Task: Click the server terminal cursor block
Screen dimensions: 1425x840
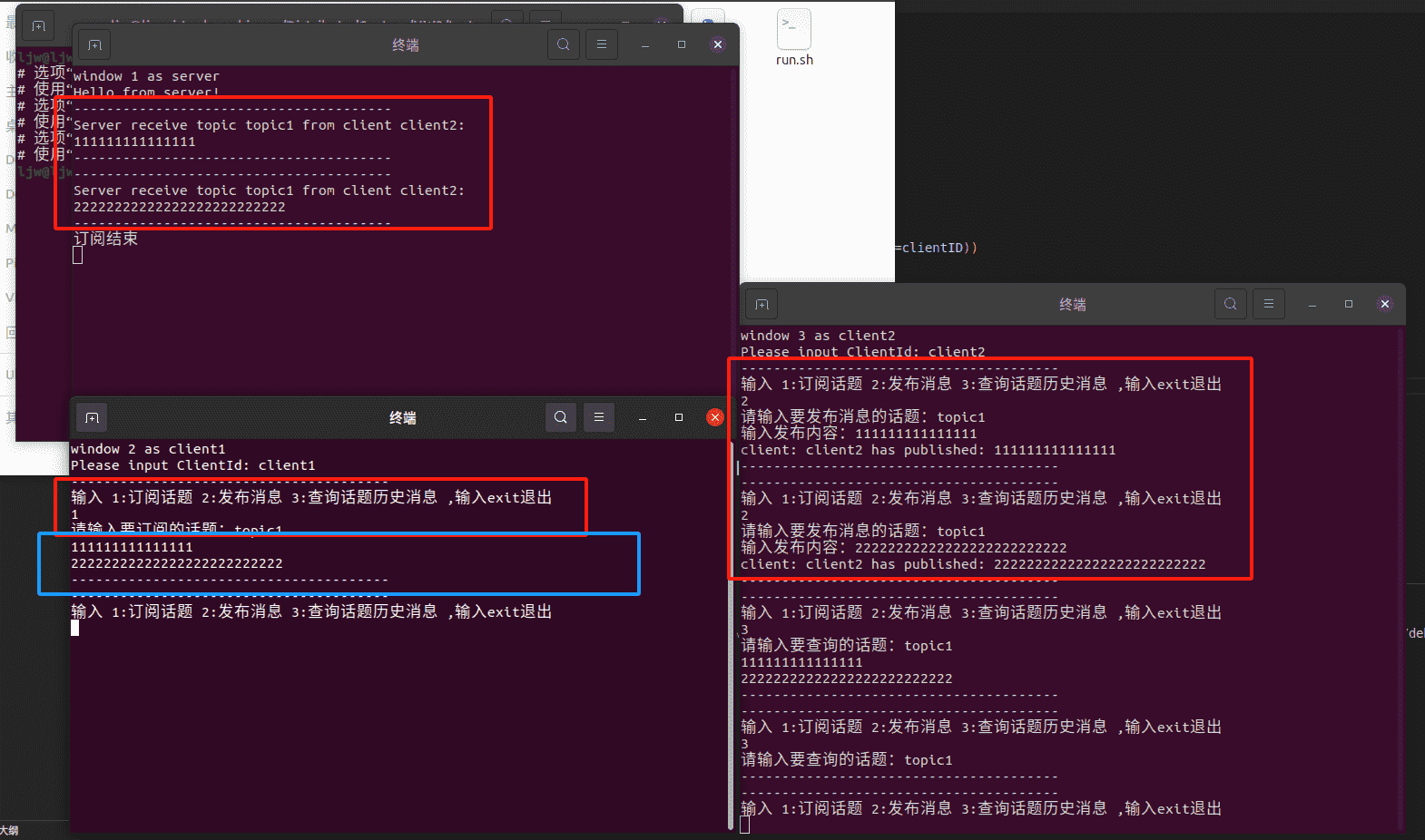Action: pyautogui.click(x=78, y=256)
